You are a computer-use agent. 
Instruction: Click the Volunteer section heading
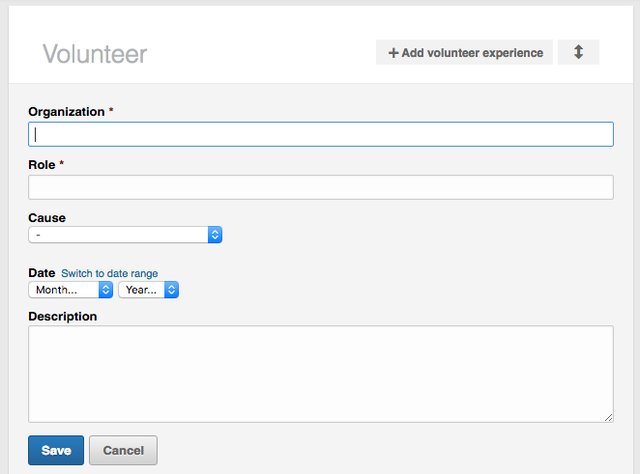click(94, 54)
